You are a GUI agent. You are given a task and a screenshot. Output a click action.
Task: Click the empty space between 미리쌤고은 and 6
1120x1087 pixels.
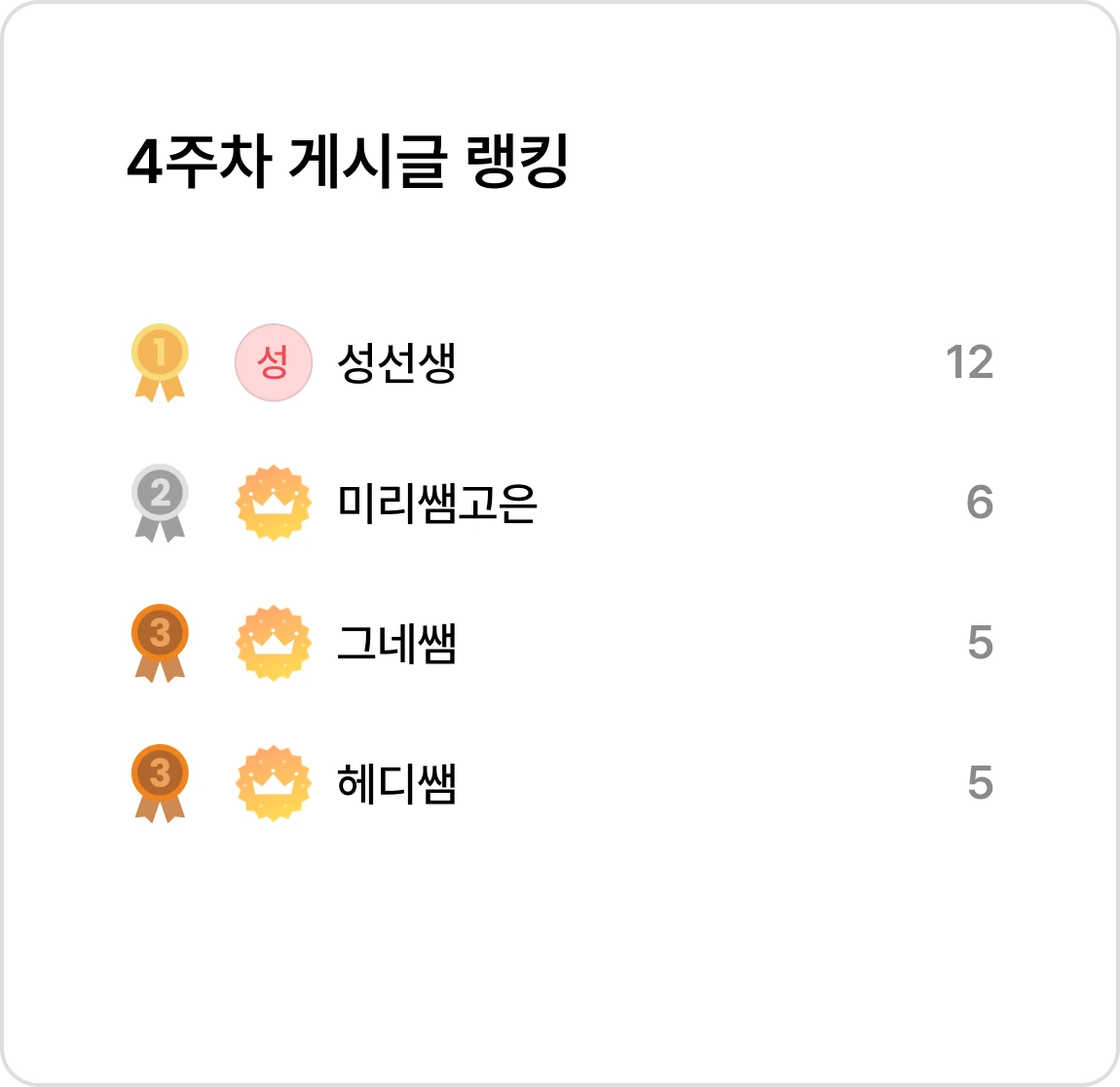point(750,503)
